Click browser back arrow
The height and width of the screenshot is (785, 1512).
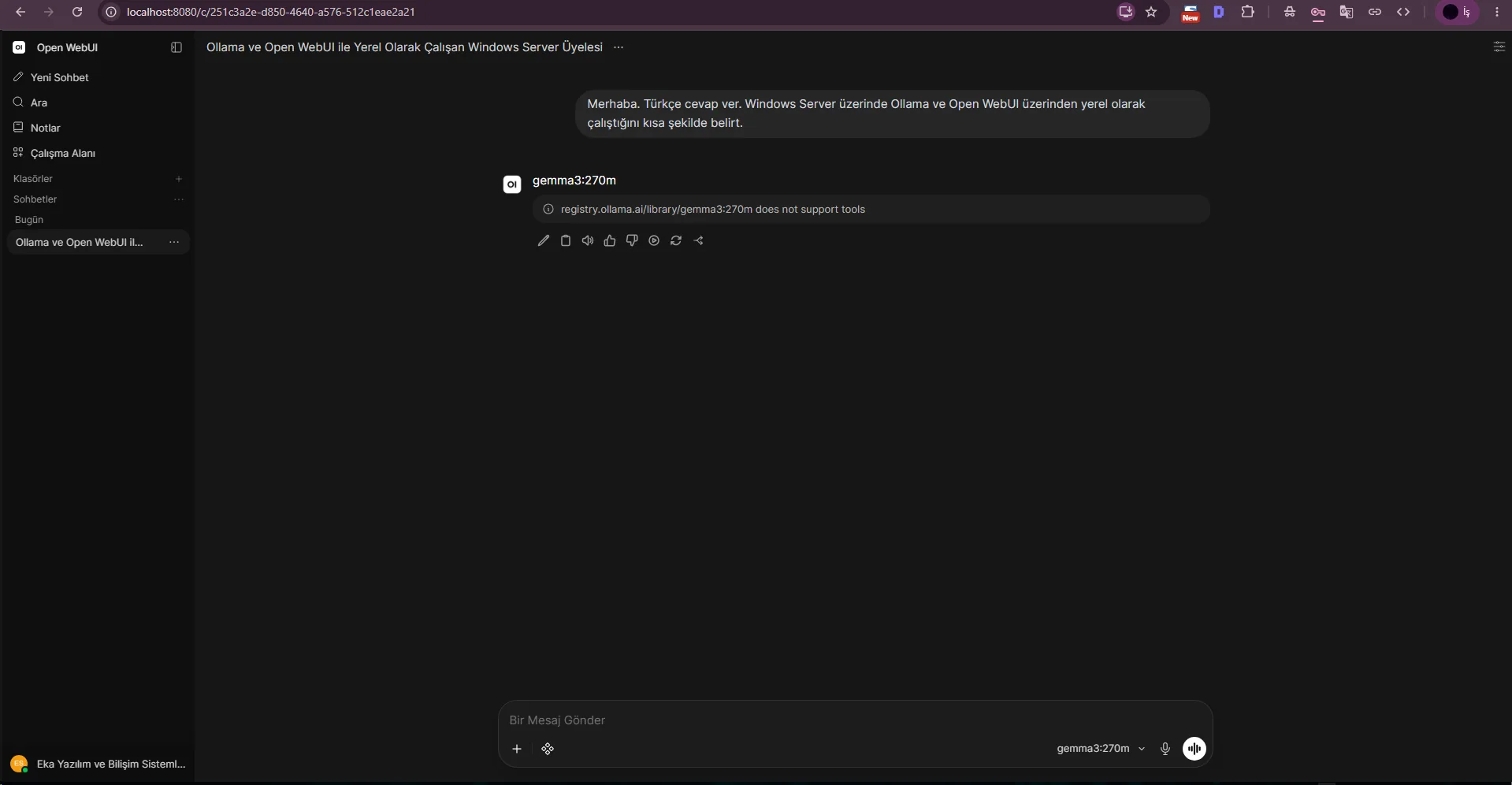tap(20, 12)
